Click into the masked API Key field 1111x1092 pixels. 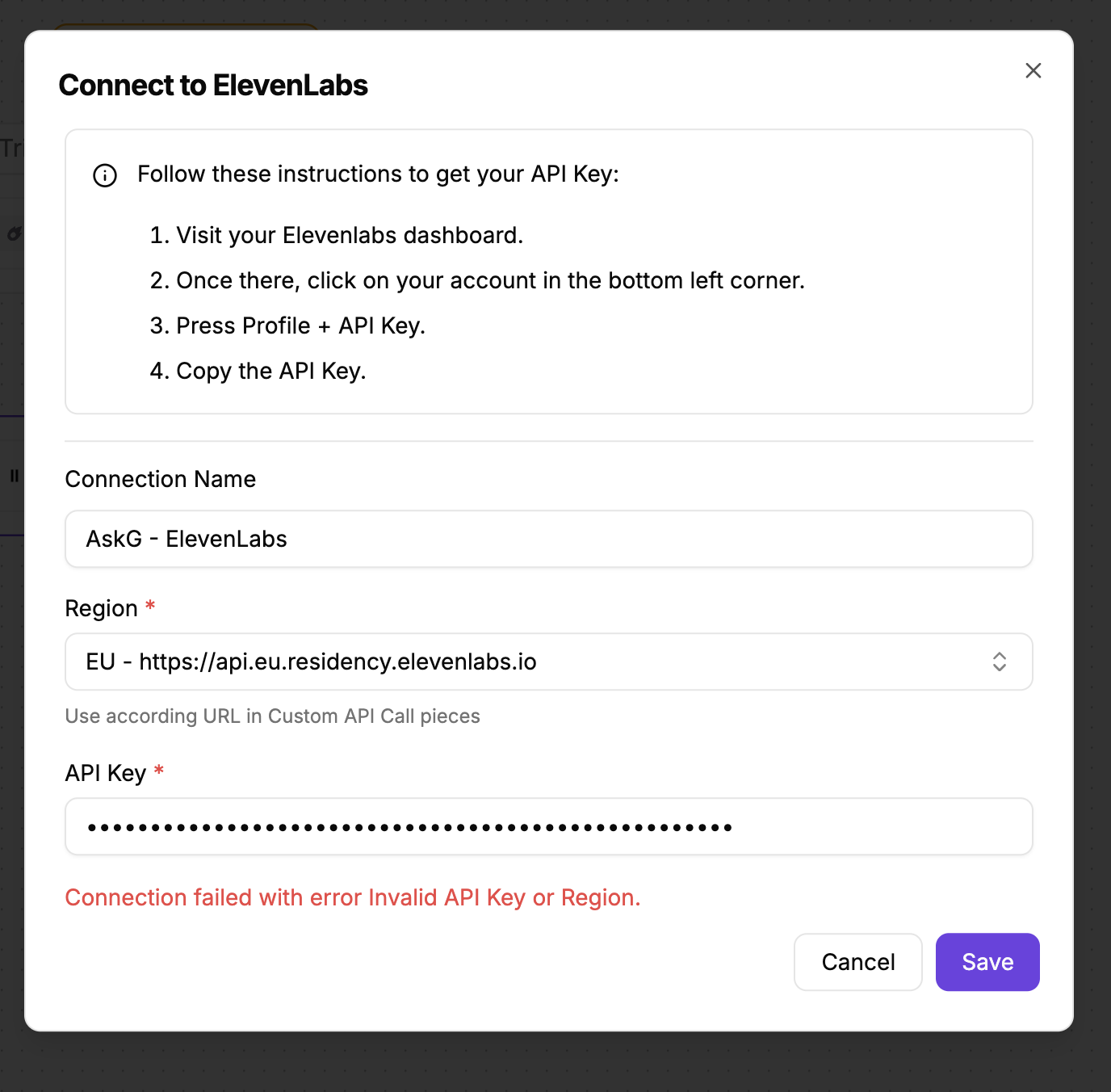547,826
